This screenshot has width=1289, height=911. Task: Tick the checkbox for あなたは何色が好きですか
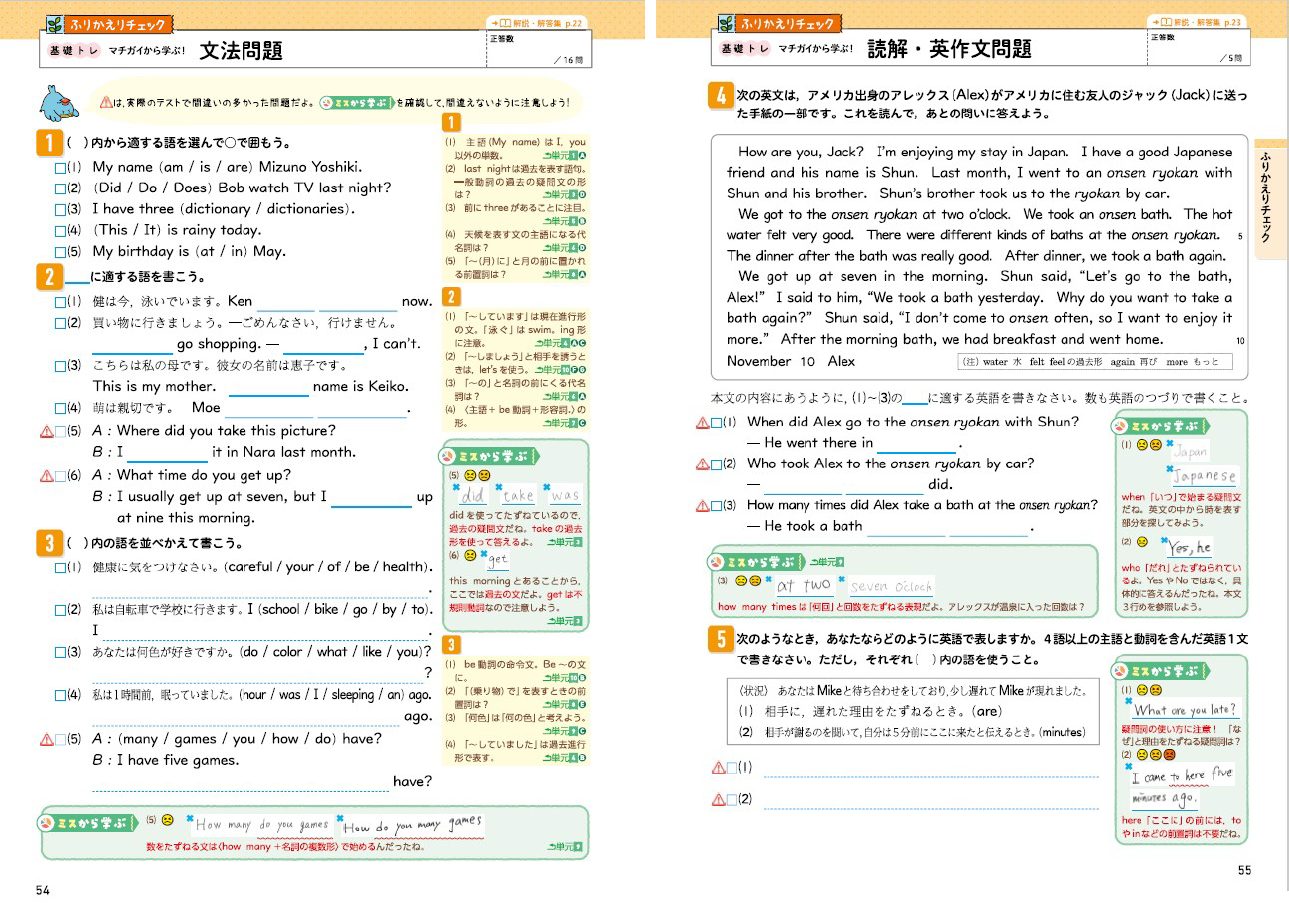click(59, 652)
